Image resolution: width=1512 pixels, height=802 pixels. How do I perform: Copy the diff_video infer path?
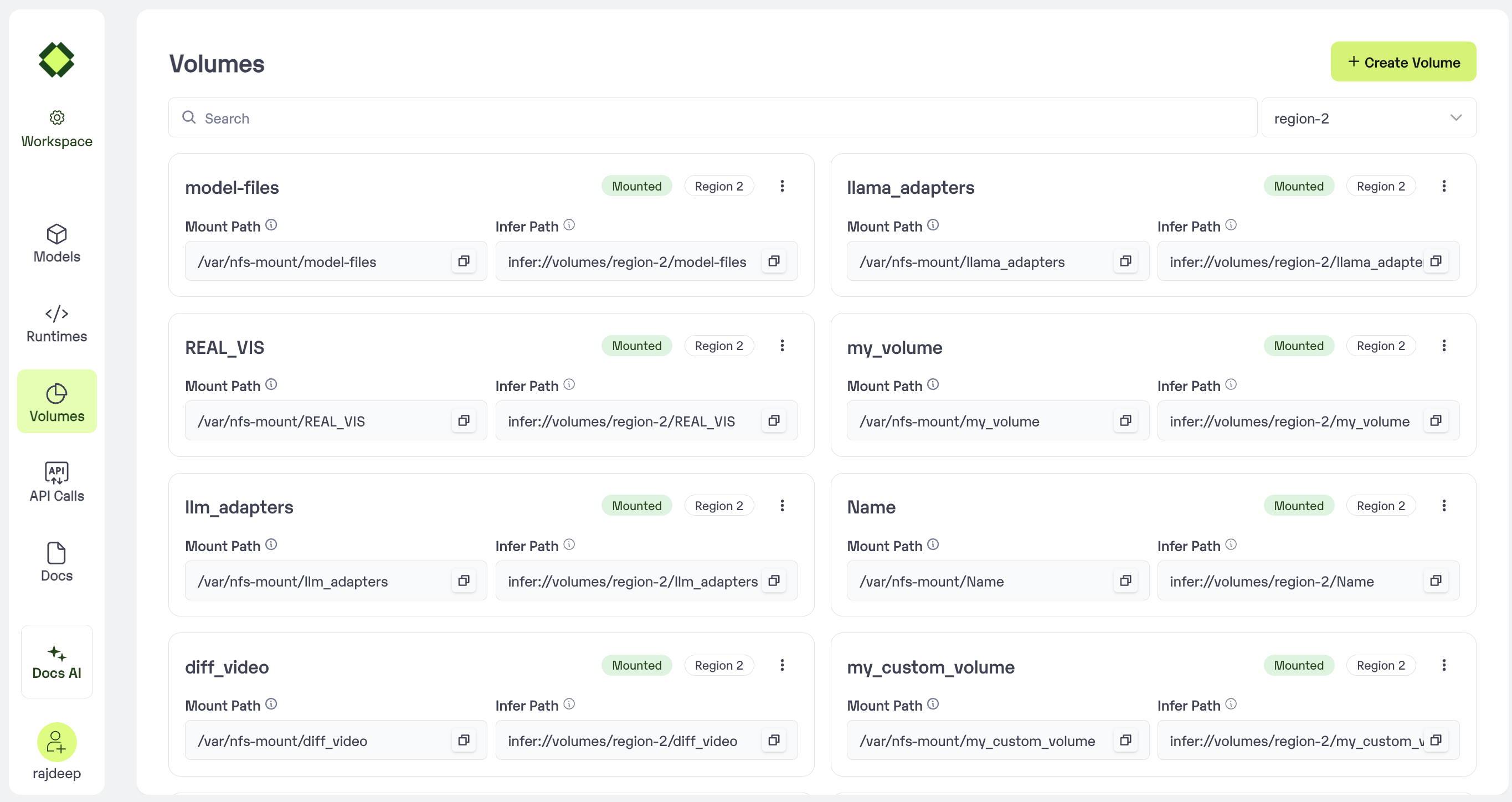point(774,741)
